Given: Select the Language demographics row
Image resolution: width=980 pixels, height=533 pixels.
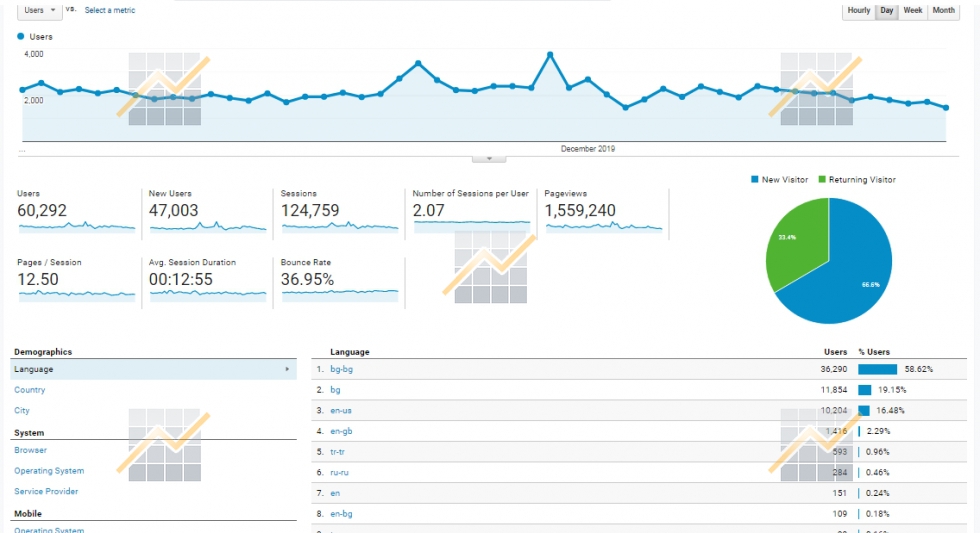Looking at the screenshot, I should point(153,369).
